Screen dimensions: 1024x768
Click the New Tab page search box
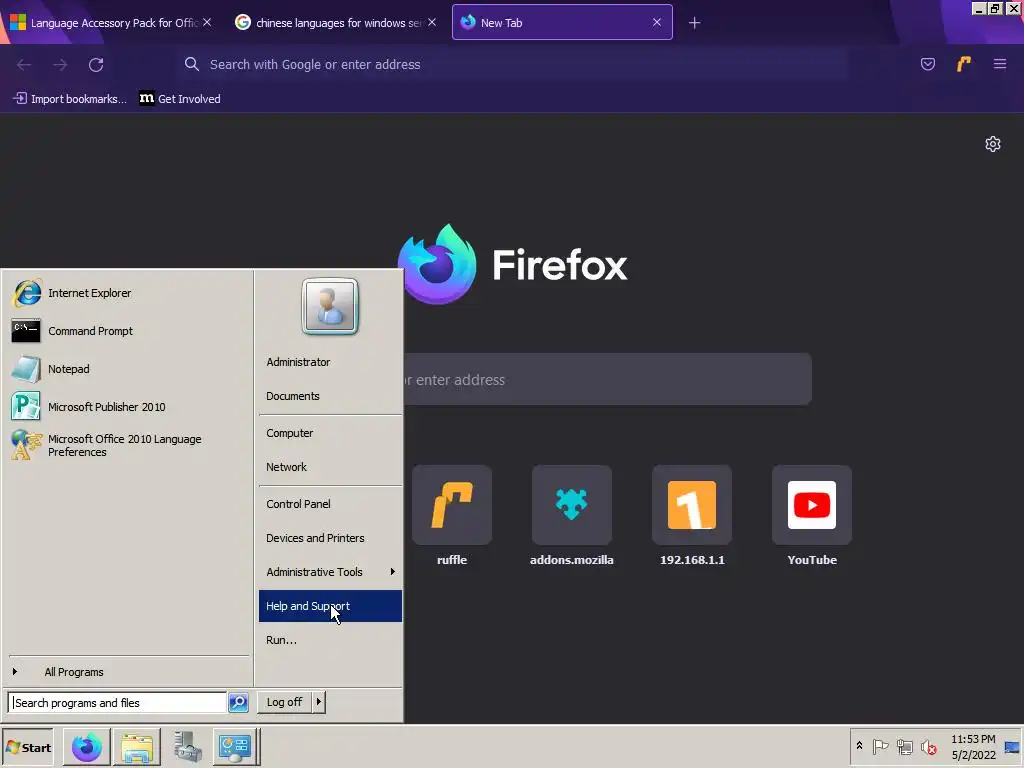pyautogui.click(x=607, y=379)
